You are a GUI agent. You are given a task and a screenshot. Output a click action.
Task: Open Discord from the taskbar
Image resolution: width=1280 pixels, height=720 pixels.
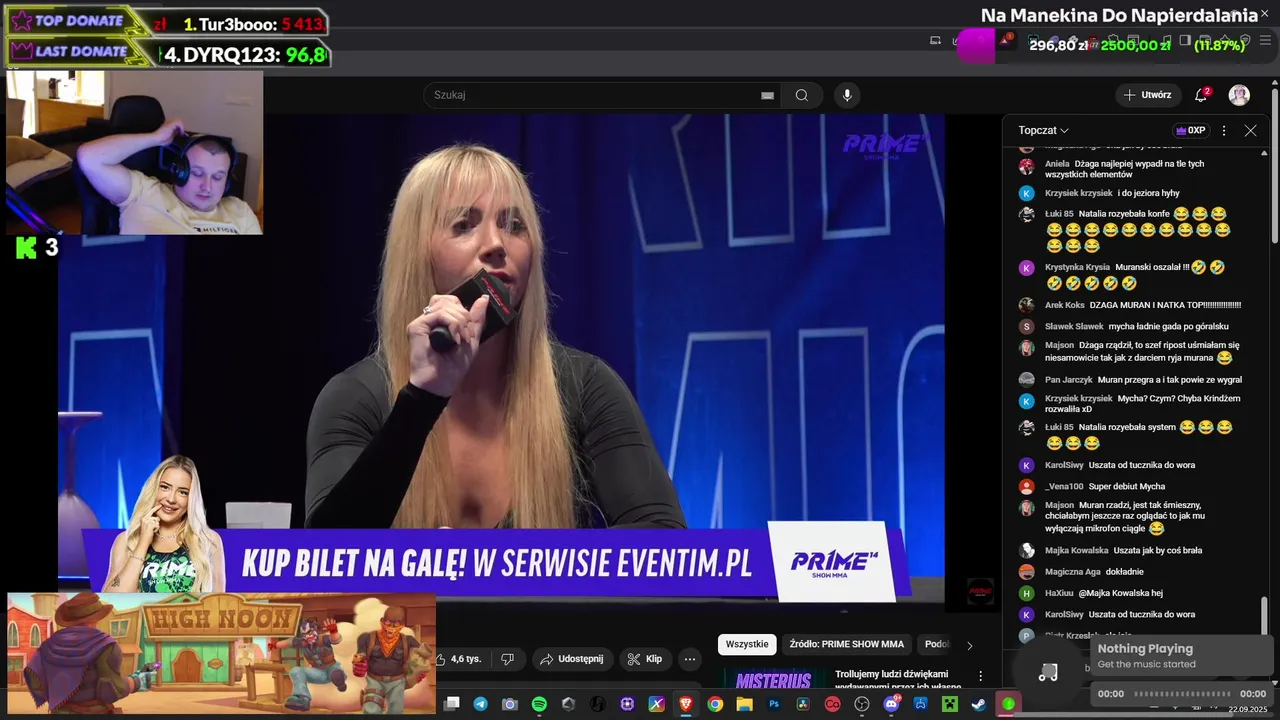891,704
